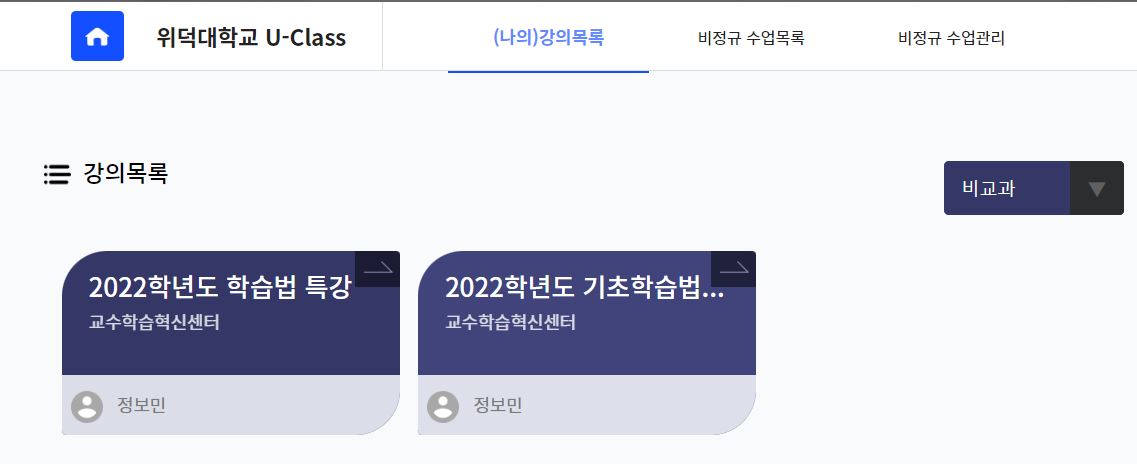The width and height of the screenshot is (1137, 464).
Task: Click the 강의목록 list icon
Action: click(57, 175)
